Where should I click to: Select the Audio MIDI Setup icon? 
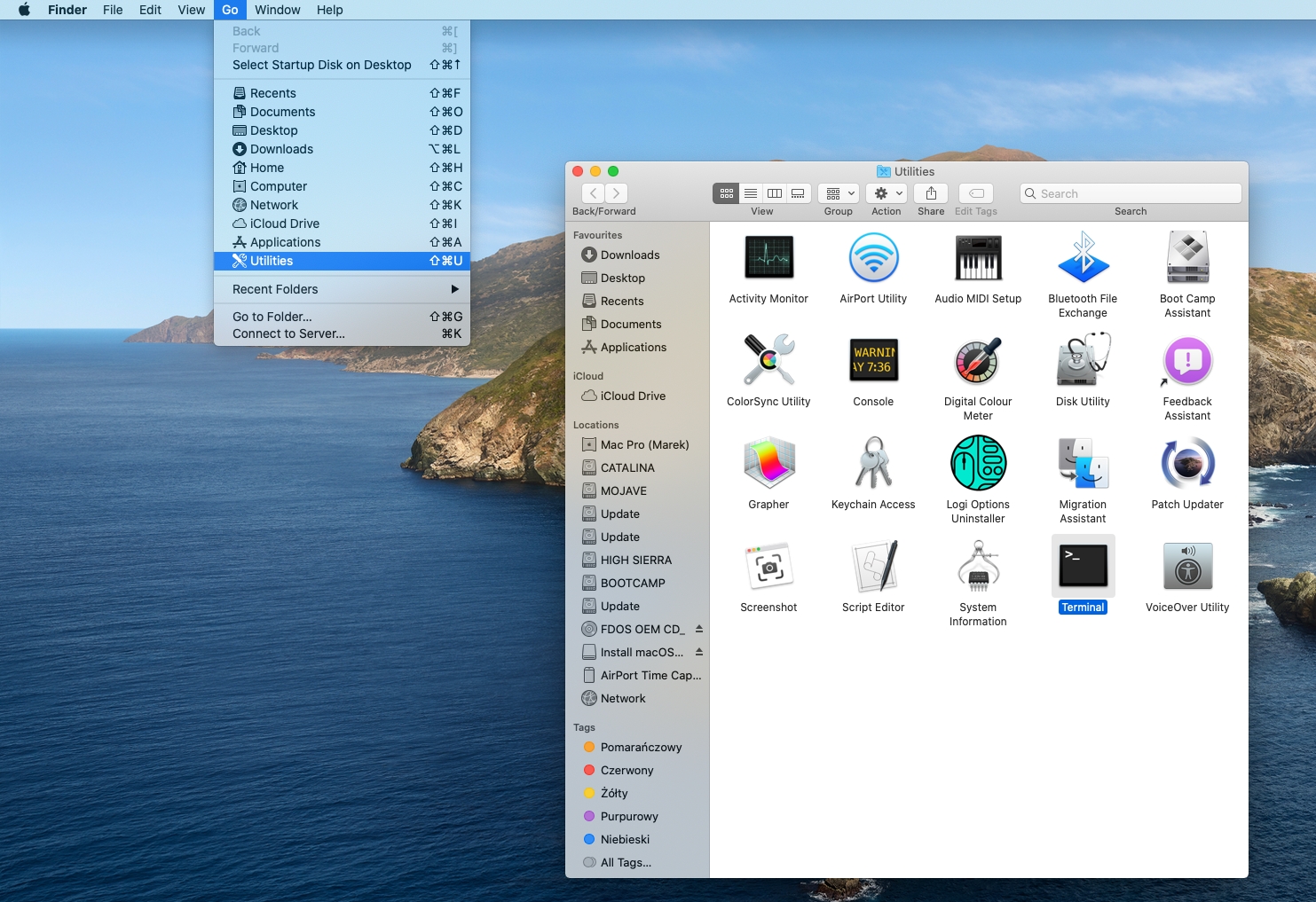click(x=978, y=257)
